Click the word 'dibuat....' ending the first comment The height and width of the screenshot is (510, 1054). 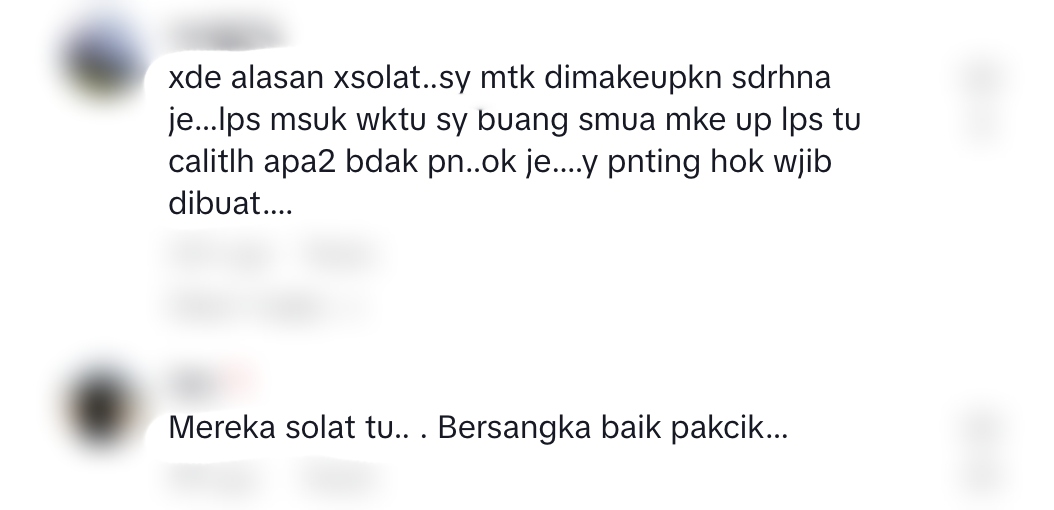pyautogui.click(x=231, y=203)
